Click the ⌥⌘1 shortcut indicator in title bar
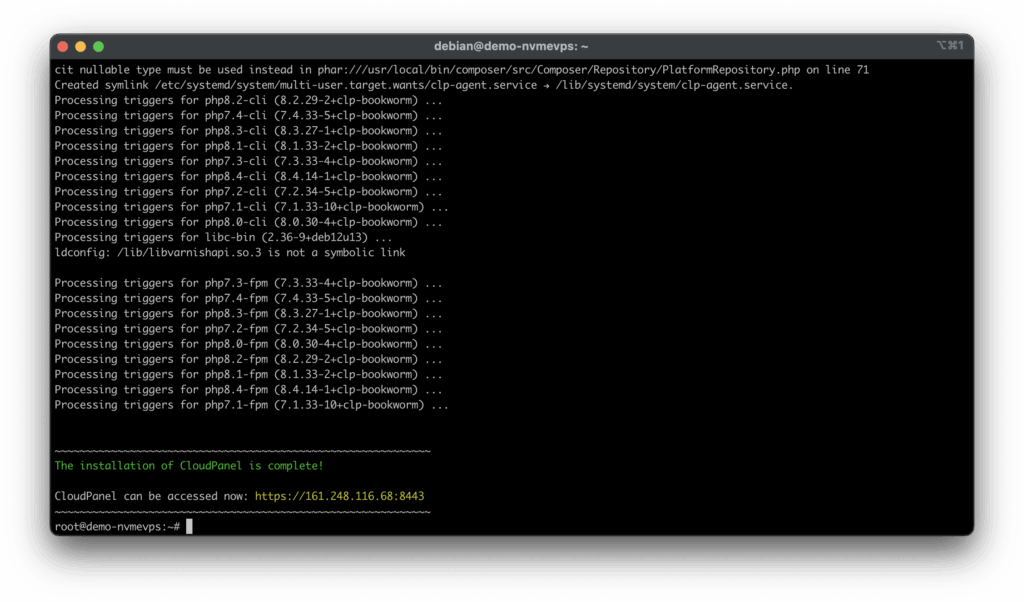This screenshot has width=1024, height=602. 949,46
